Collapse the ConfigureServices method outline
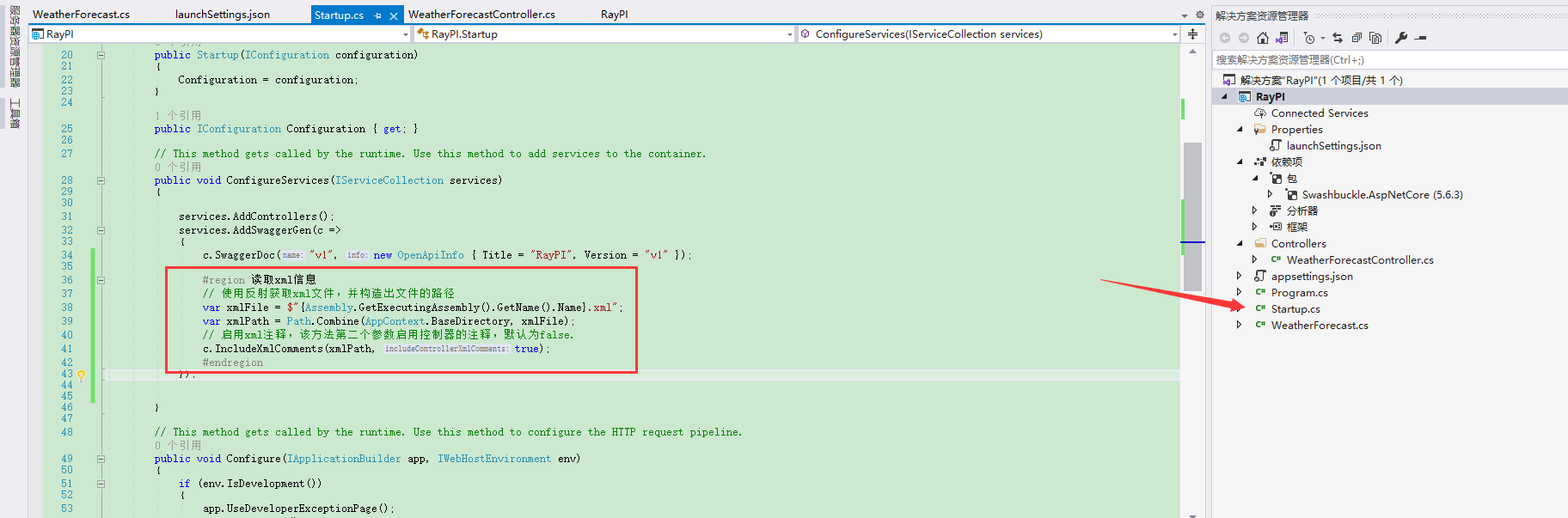1568x518 pixels. point(101,180)
